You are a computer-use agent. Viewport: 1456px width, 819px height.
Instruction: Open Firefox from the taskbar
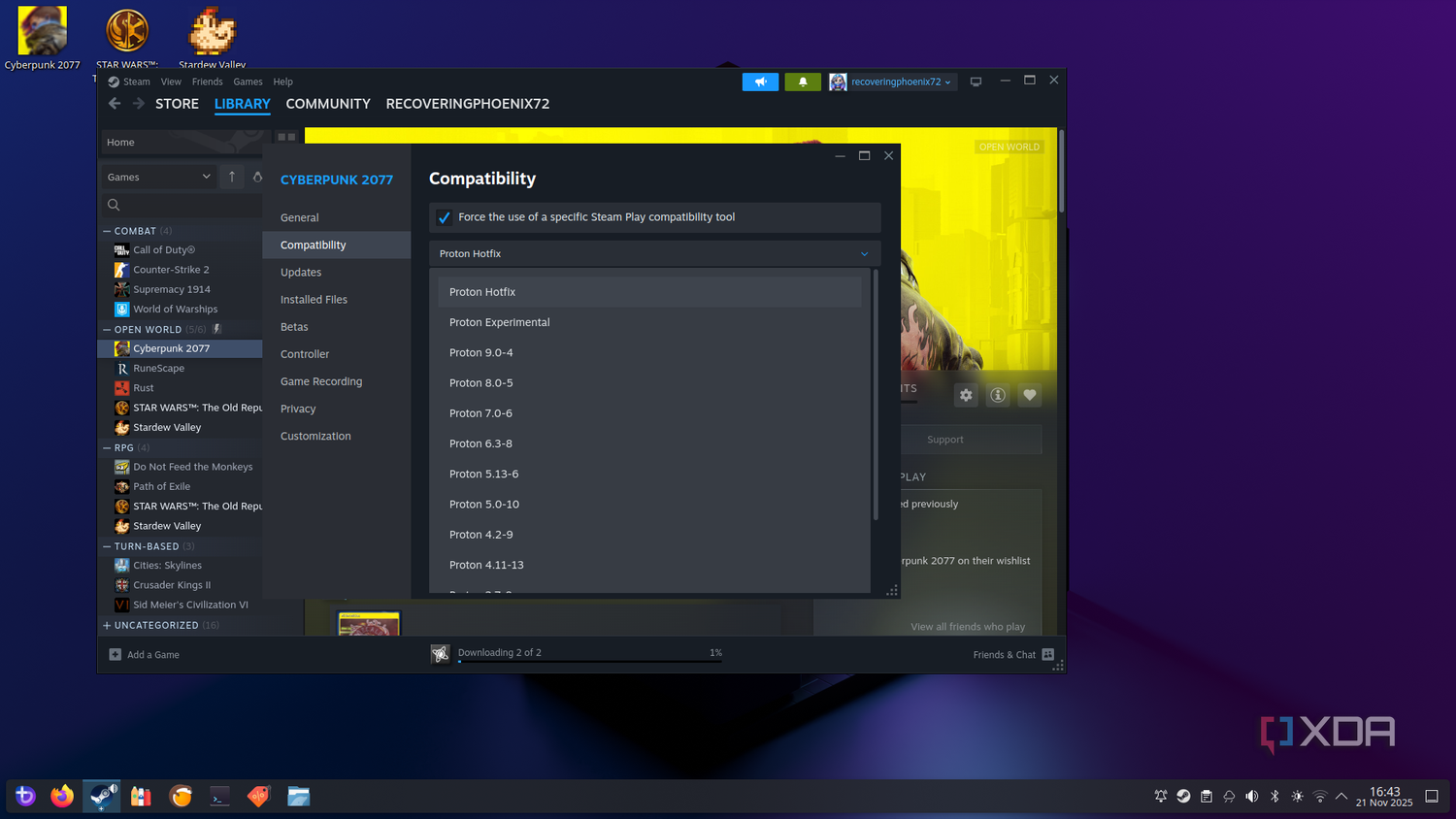(62, 797)
